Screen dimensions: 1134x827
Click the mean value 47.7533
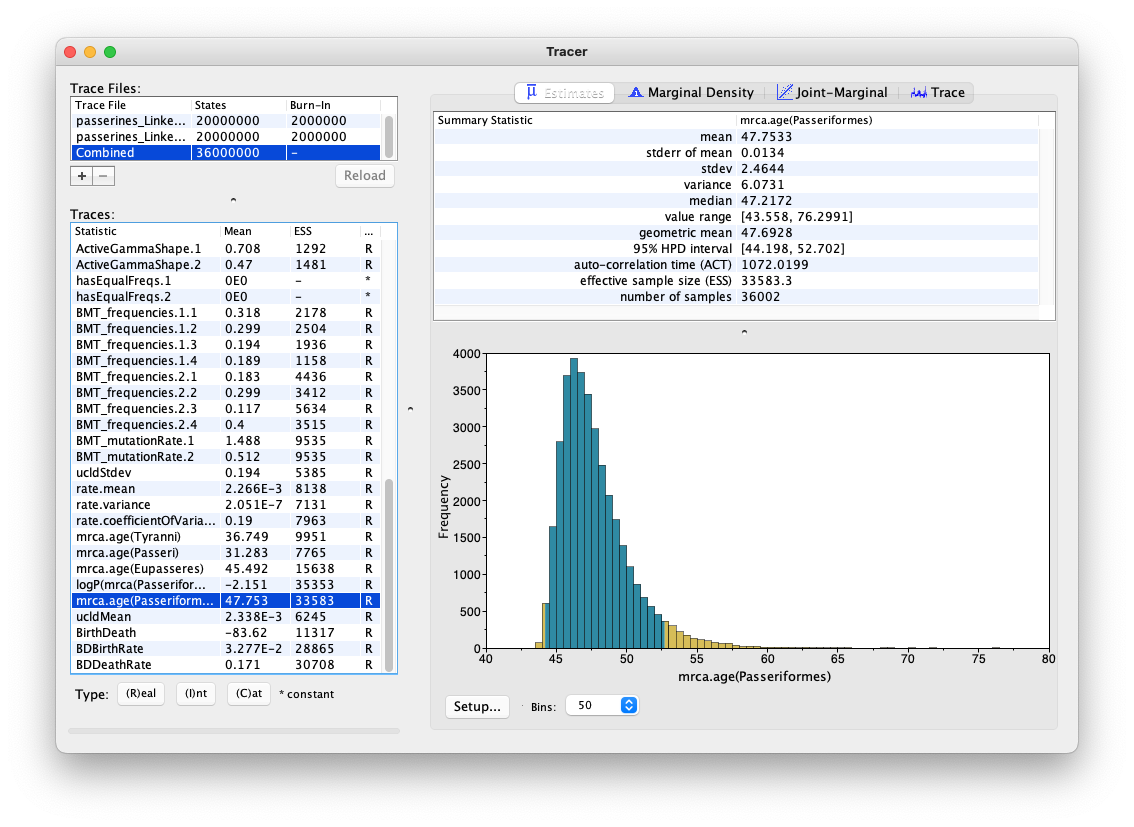(766, 137)
